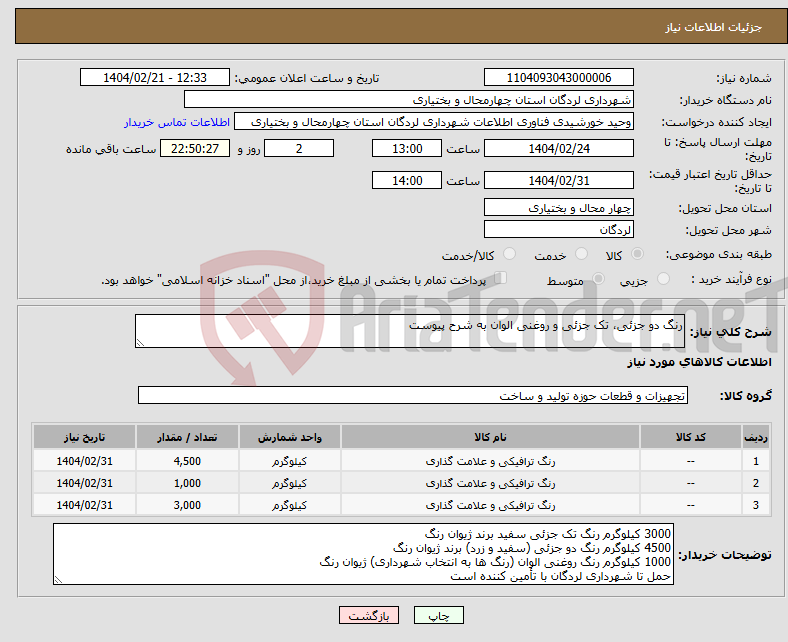Click row number 3 cell
Image resolution: width=788 pixels, height=642 pixels.
755,505
